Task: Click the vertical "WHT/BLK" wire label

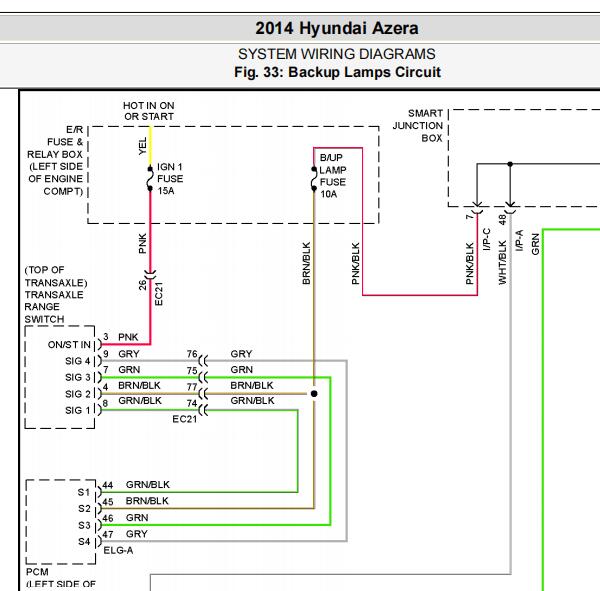Action: click(502, 263)
